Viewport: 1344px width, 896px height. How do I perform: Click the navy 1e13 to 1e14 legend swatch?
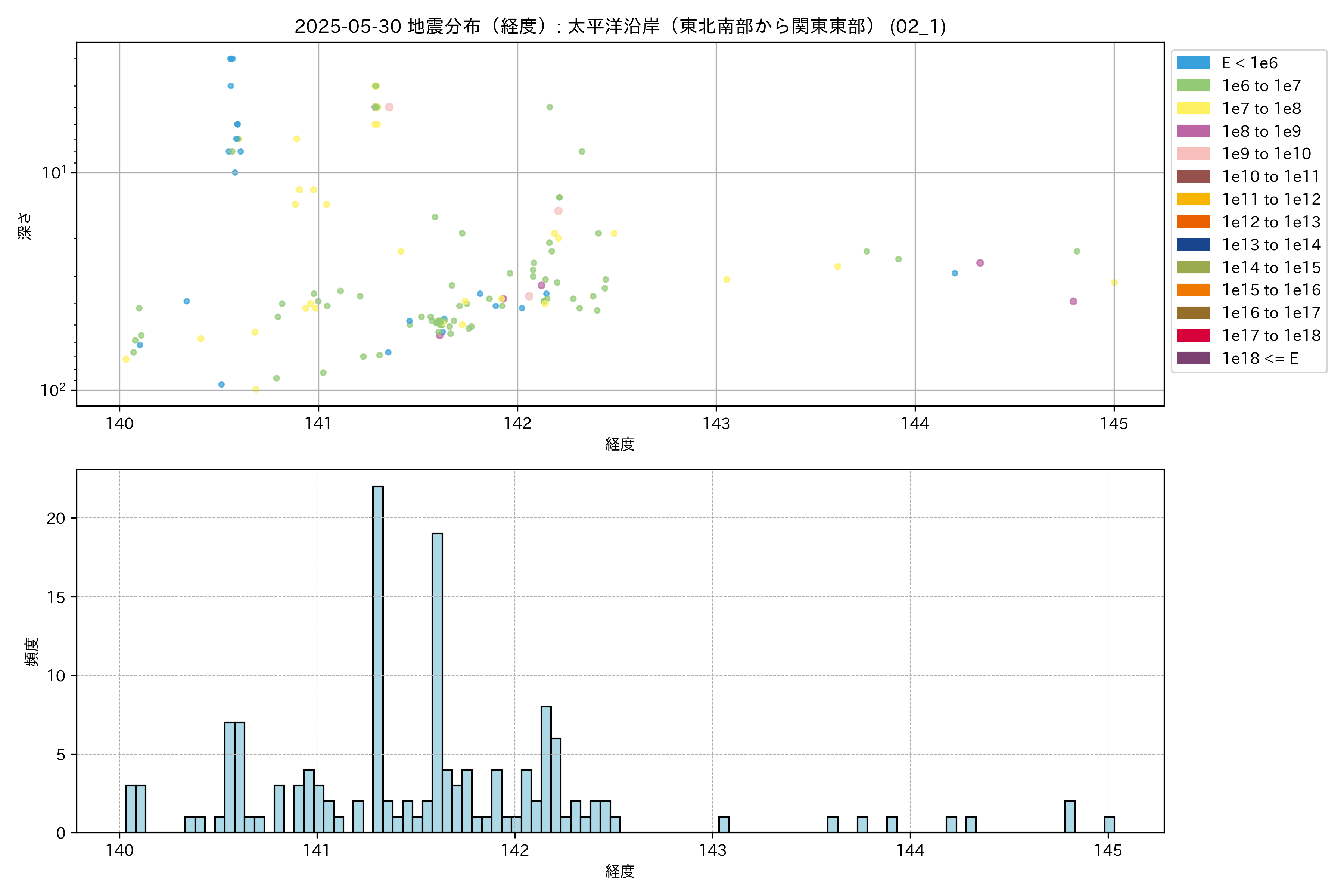(1192, 245)
